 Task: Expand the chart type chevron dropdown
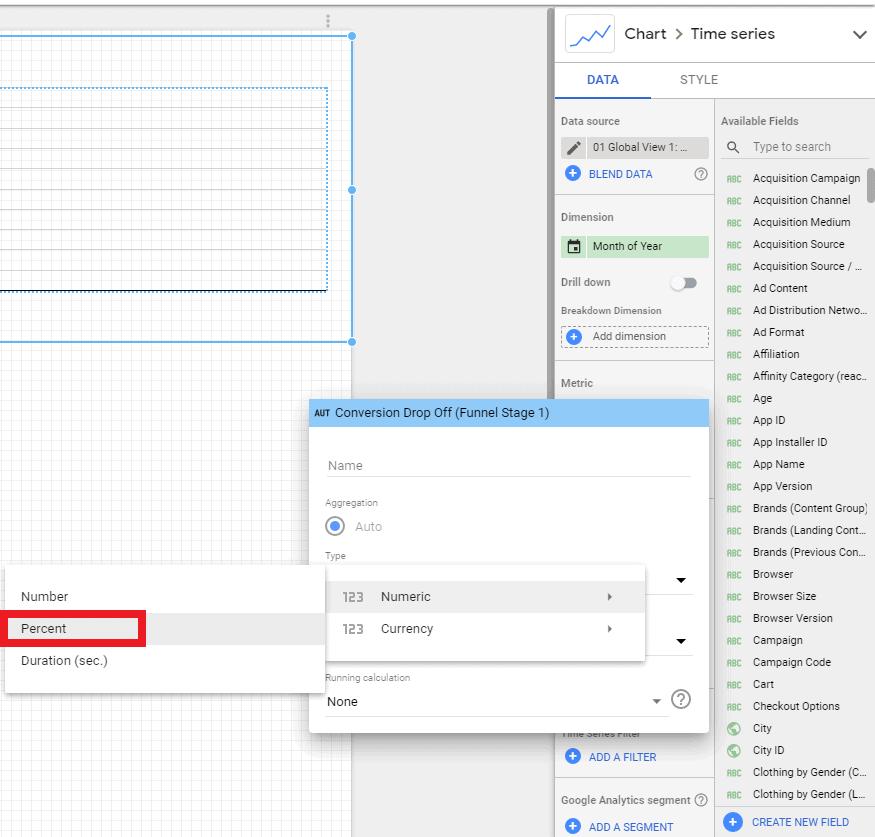859,35
